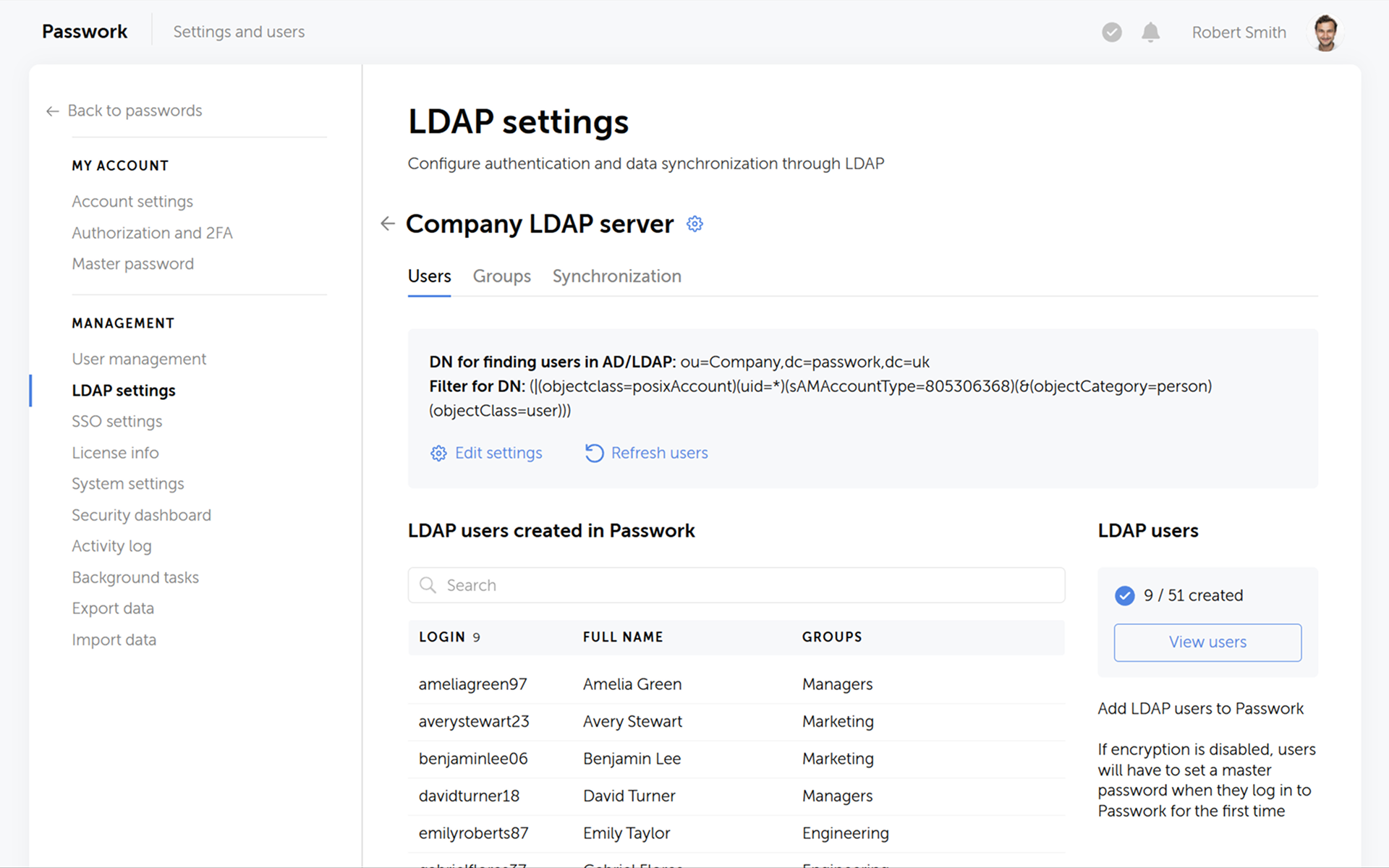1389x868 pixels.
Task: Open Master password page
Action: pyautogui.click(x=132, y=264)
